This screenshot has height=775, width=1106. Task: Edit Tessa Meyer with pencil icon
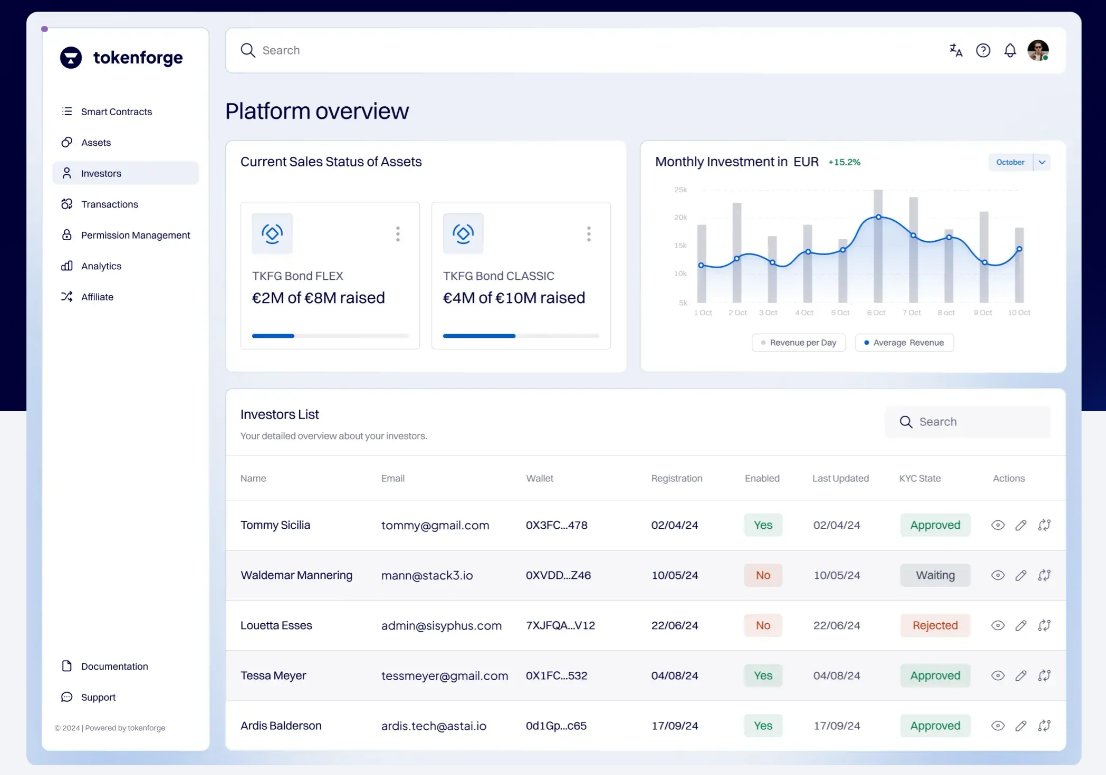(1021, 675)
